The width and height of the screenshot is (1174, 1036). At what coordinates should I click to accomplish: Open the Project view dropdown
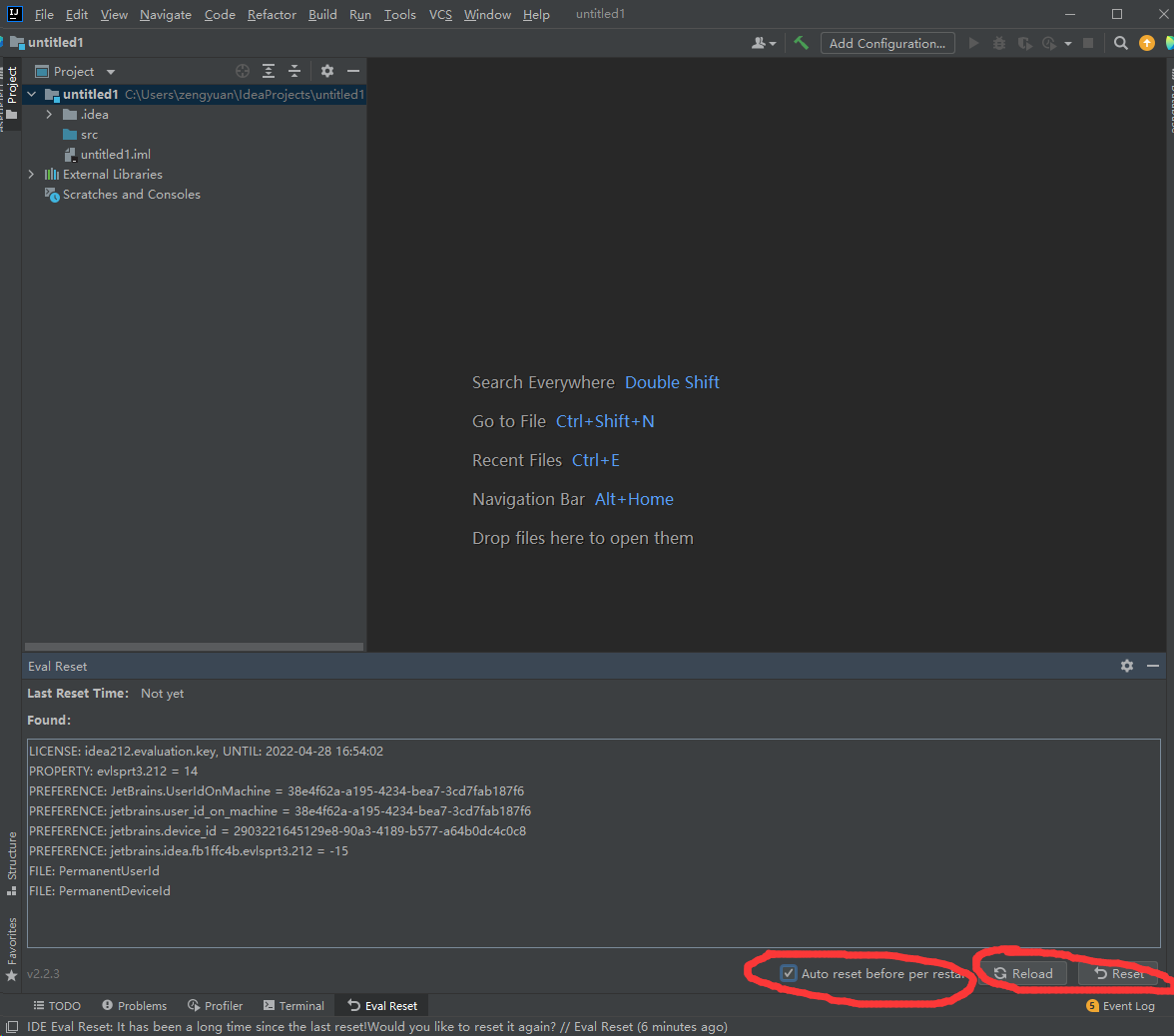click(x=111, y=72)
